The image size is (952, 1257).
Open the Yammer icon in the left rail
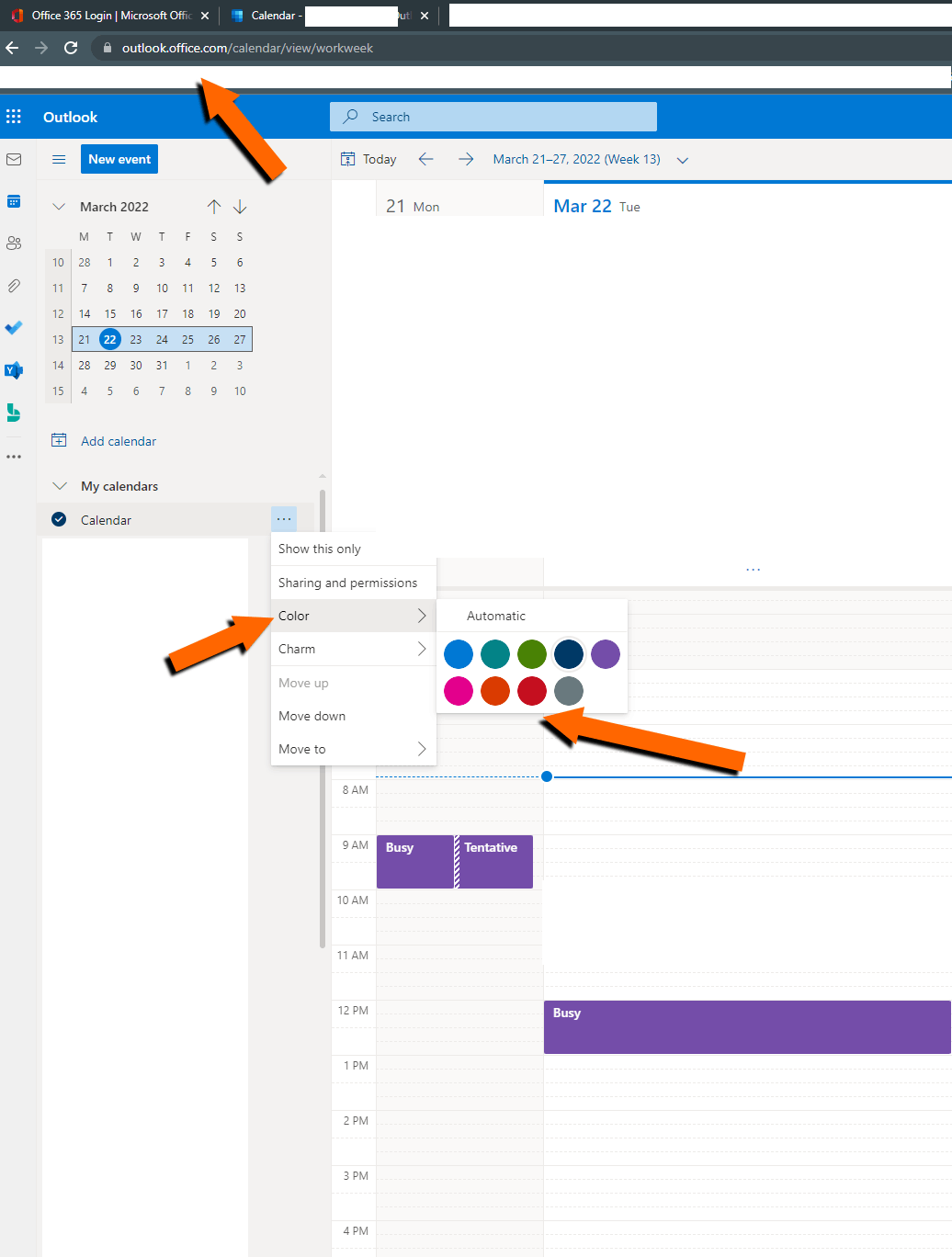(14, 370)
